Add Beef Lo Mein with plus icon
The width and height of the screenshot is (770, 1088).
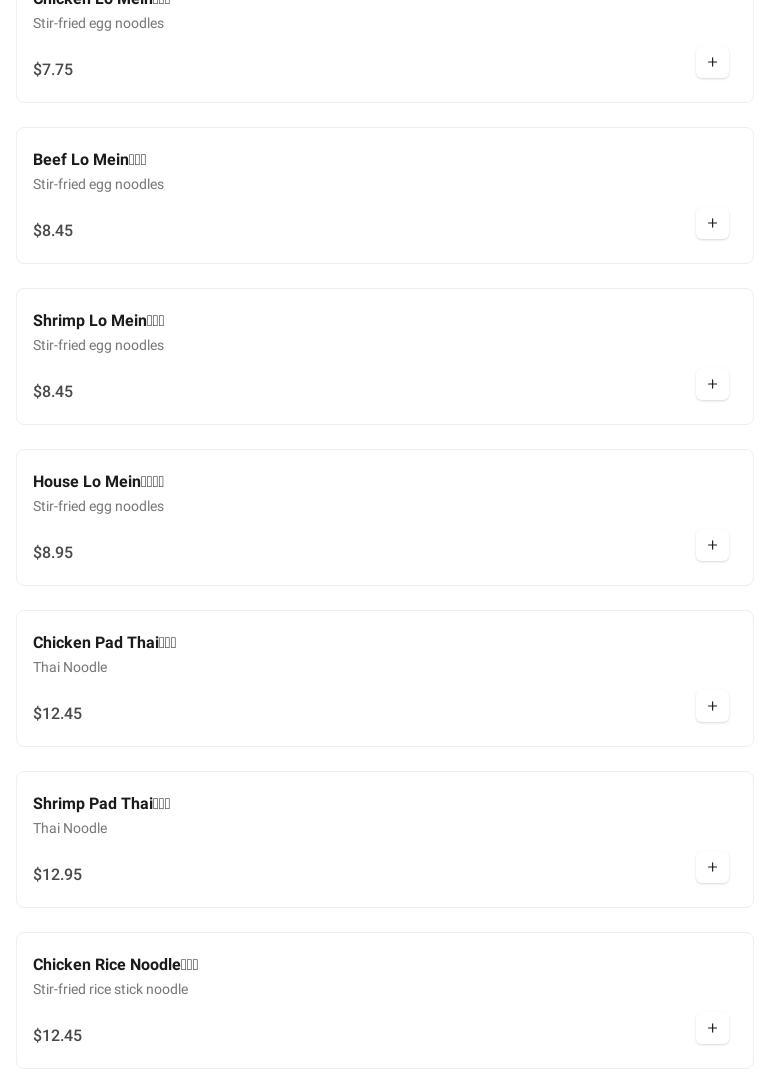[712, 223]
